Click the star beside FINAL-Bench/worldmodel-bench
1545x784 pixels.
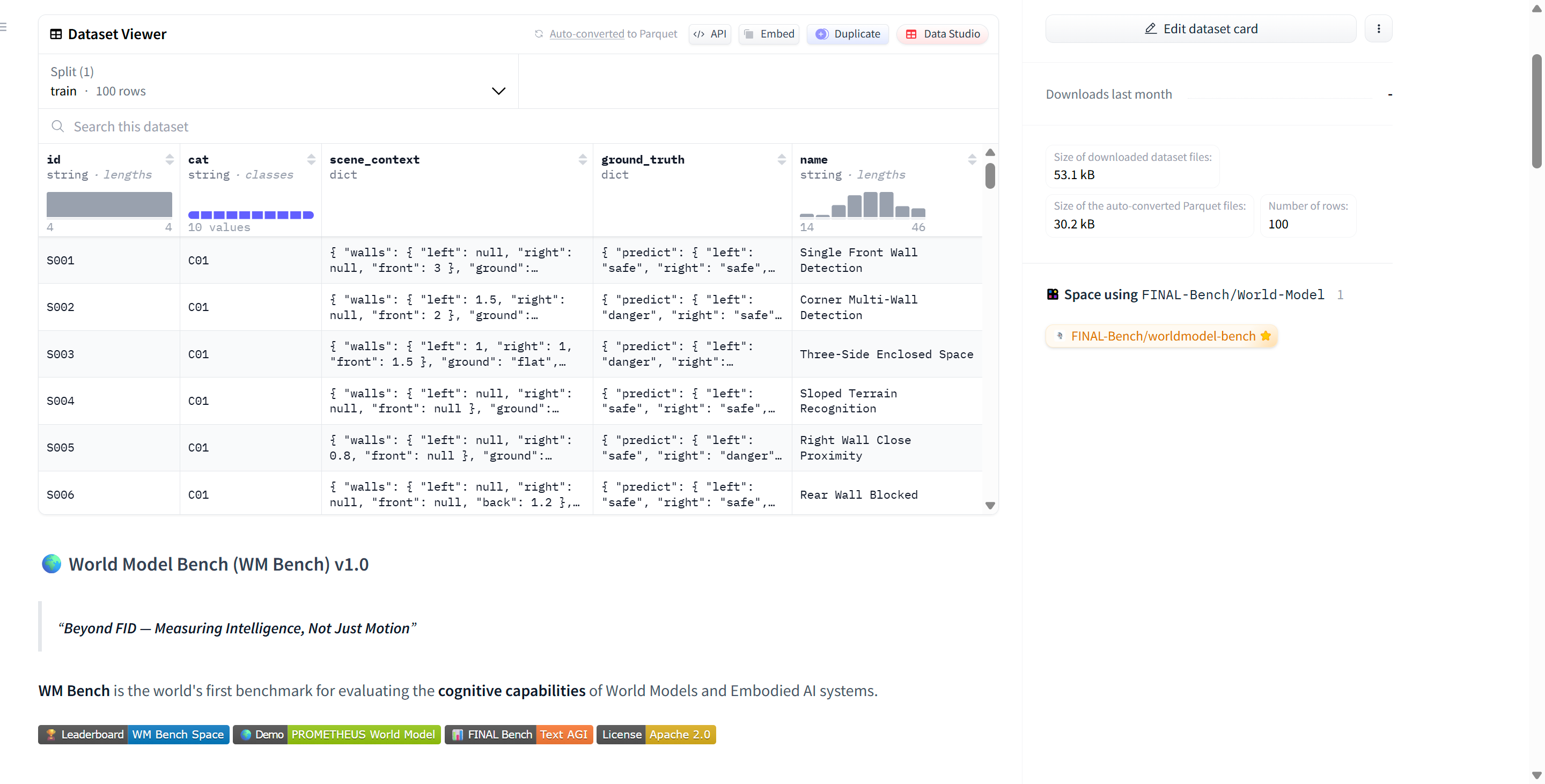[x=1266, y=336]
